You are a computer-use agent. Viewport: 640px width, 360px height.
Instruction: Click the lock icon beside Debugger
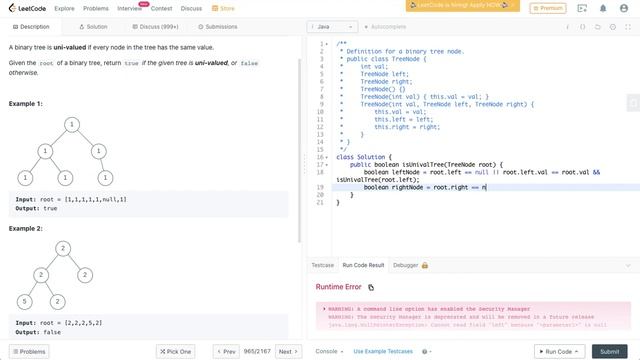coord(424,265)
